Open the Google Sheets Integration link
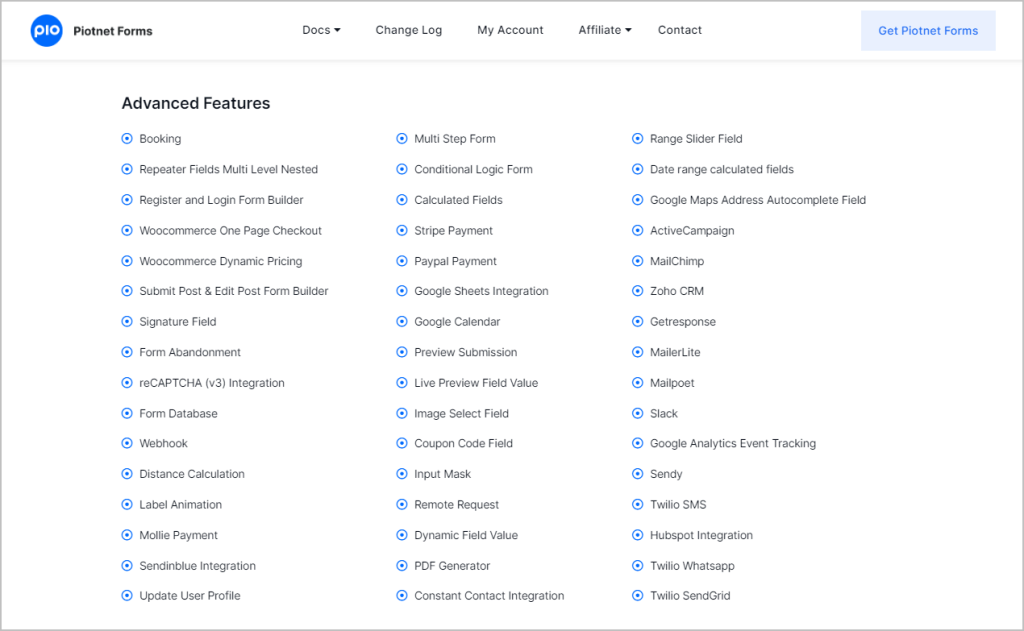 pos(481,291)
